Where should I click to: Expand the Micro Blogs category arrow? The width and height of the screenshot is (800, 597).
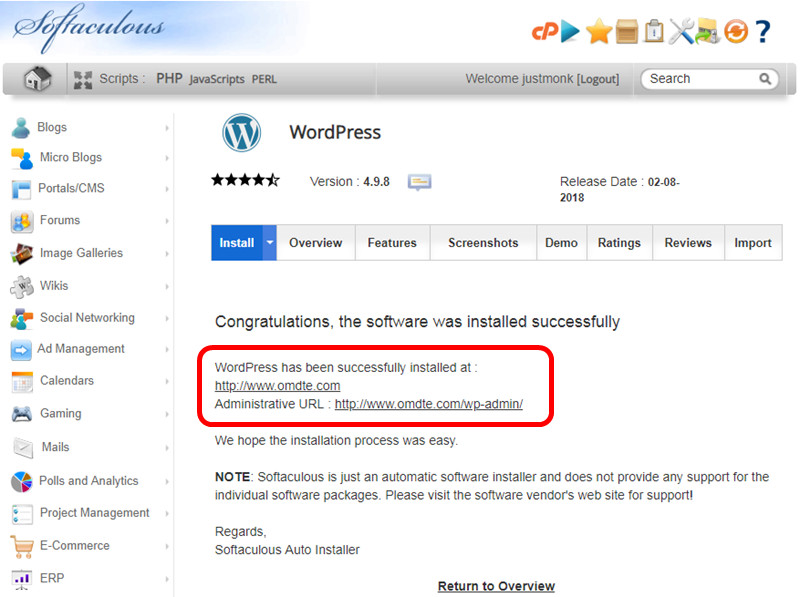[167, 158]
